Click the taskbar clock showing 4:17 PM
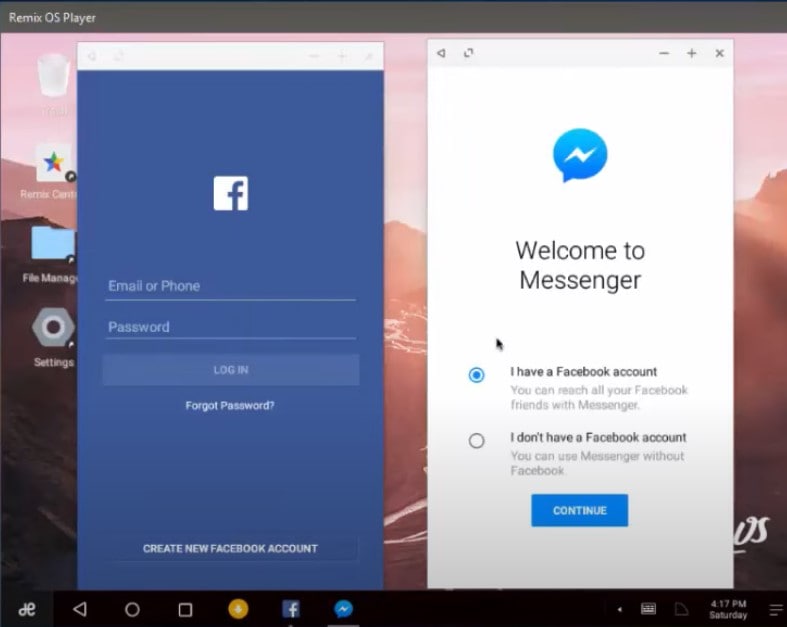 tap(728, 609)
